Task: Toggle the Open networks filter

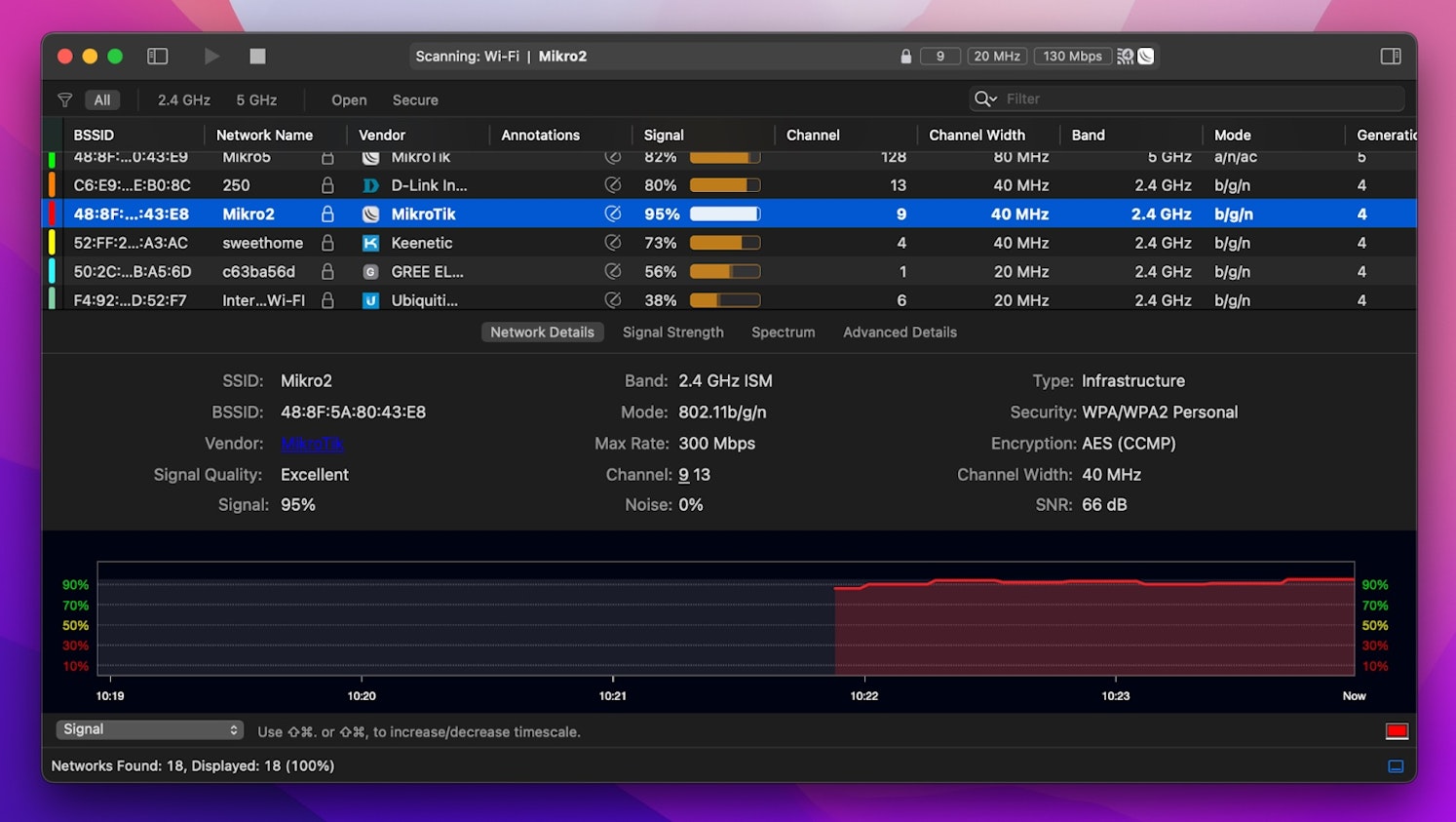Action: (349, 98)
